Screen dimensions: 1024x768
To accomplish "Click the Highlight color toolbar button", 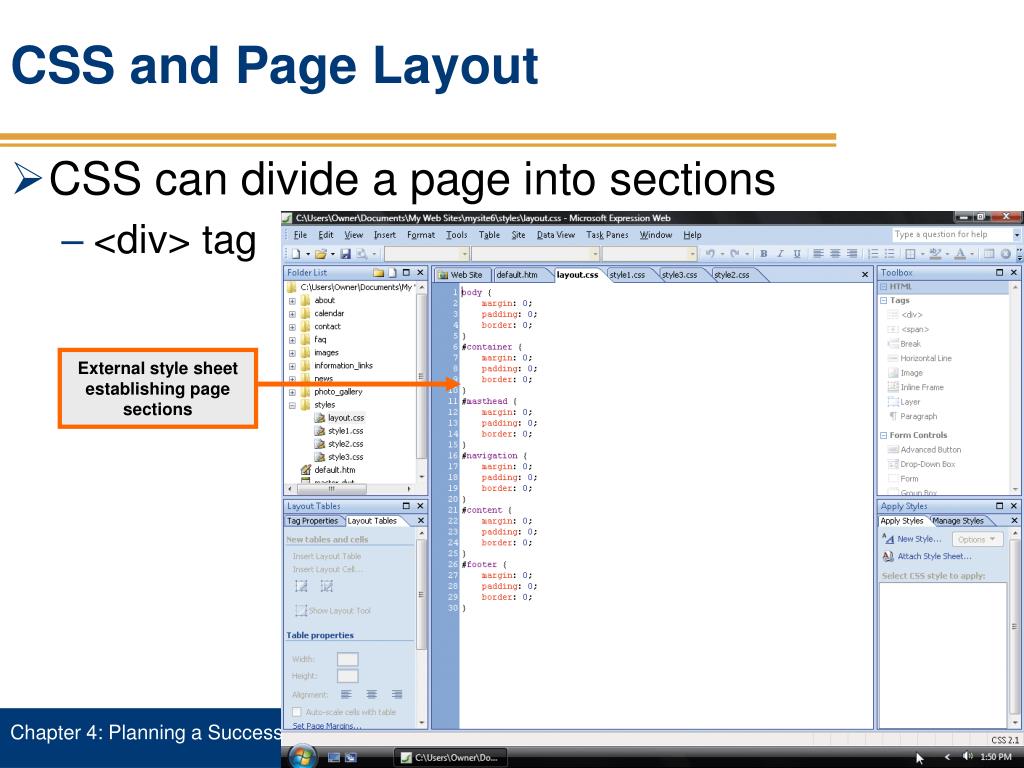I will [935, 253].
